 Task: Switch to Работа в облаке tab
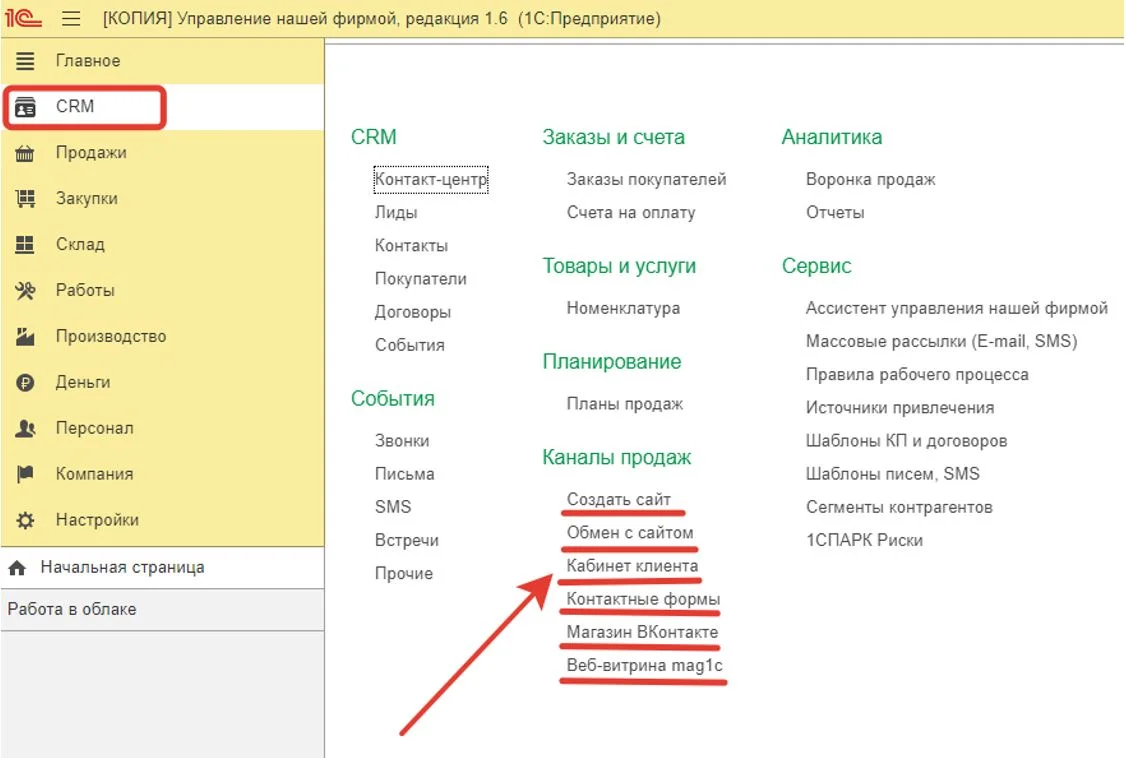coord(162,609)
